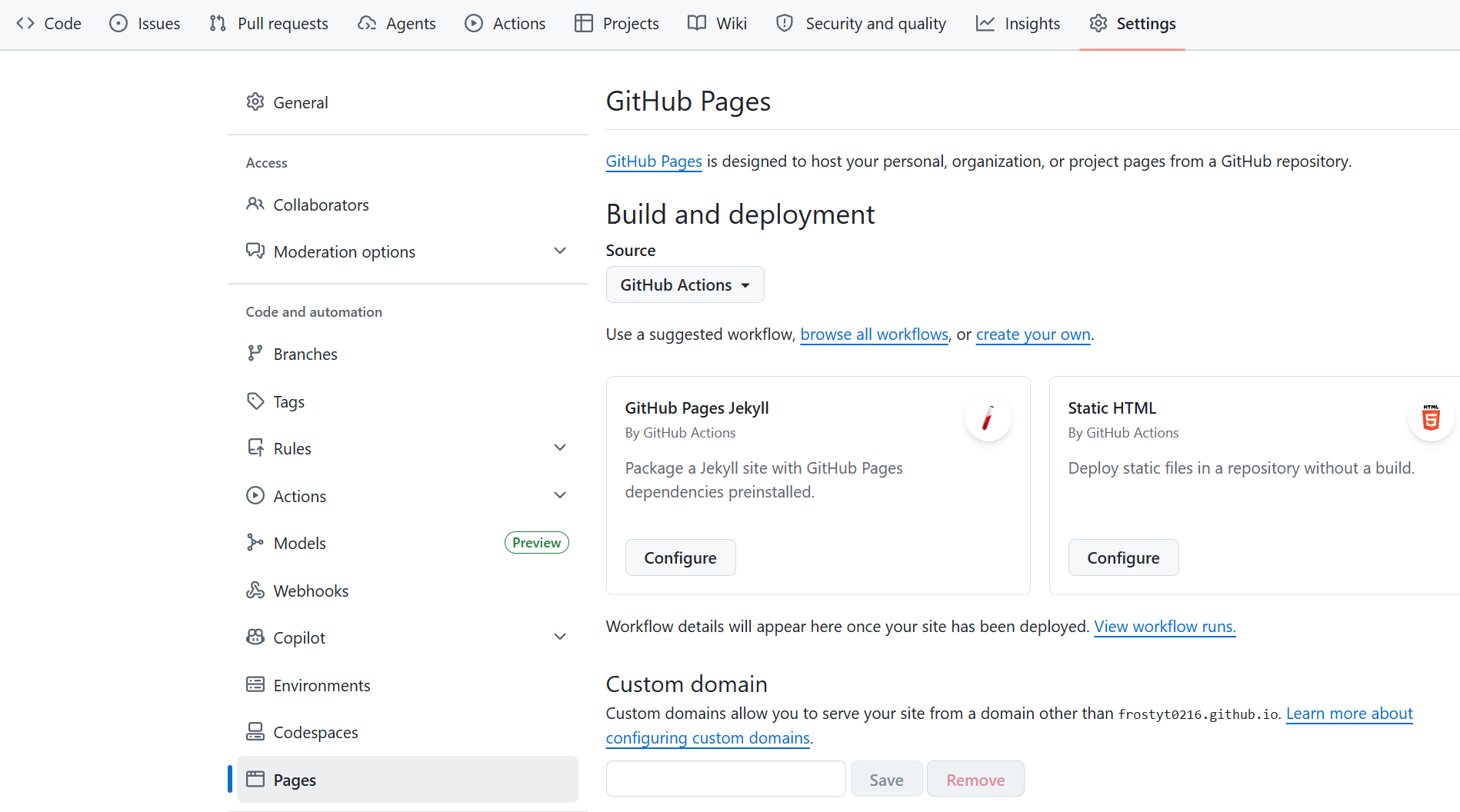Expand Moderation options chevron
Viewport: 1460px width, 812px height.
[x=560, y=251]
